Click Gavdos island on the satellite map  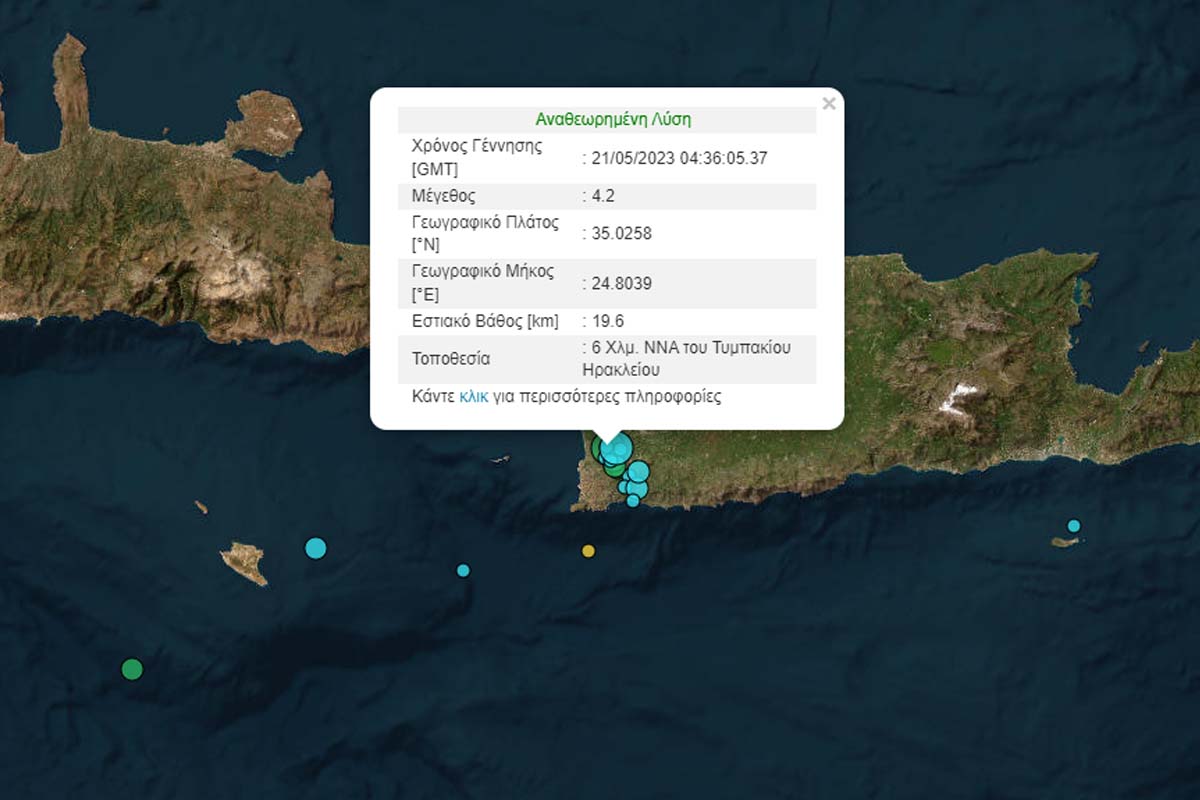pyautogui.click(x=244, y=562)
